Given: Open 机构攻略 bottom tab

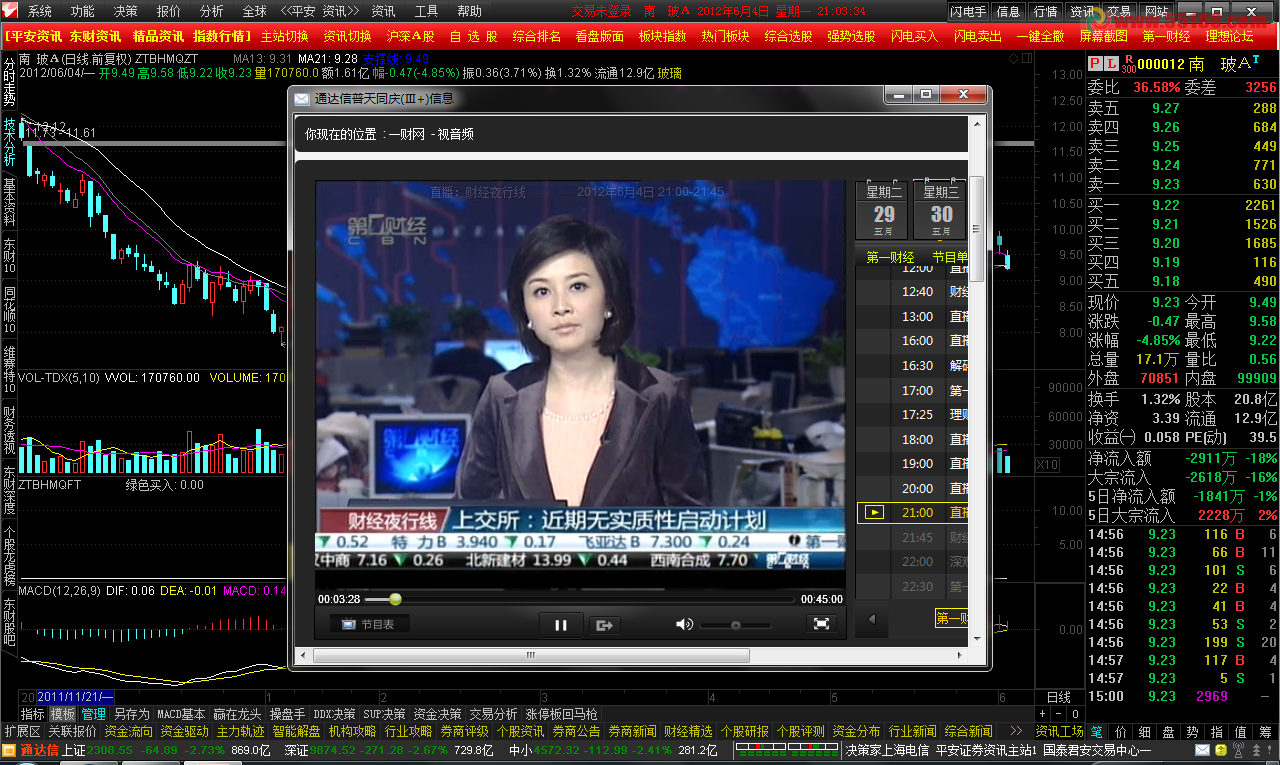Looking at the screenshot, I should click(353, 731).
